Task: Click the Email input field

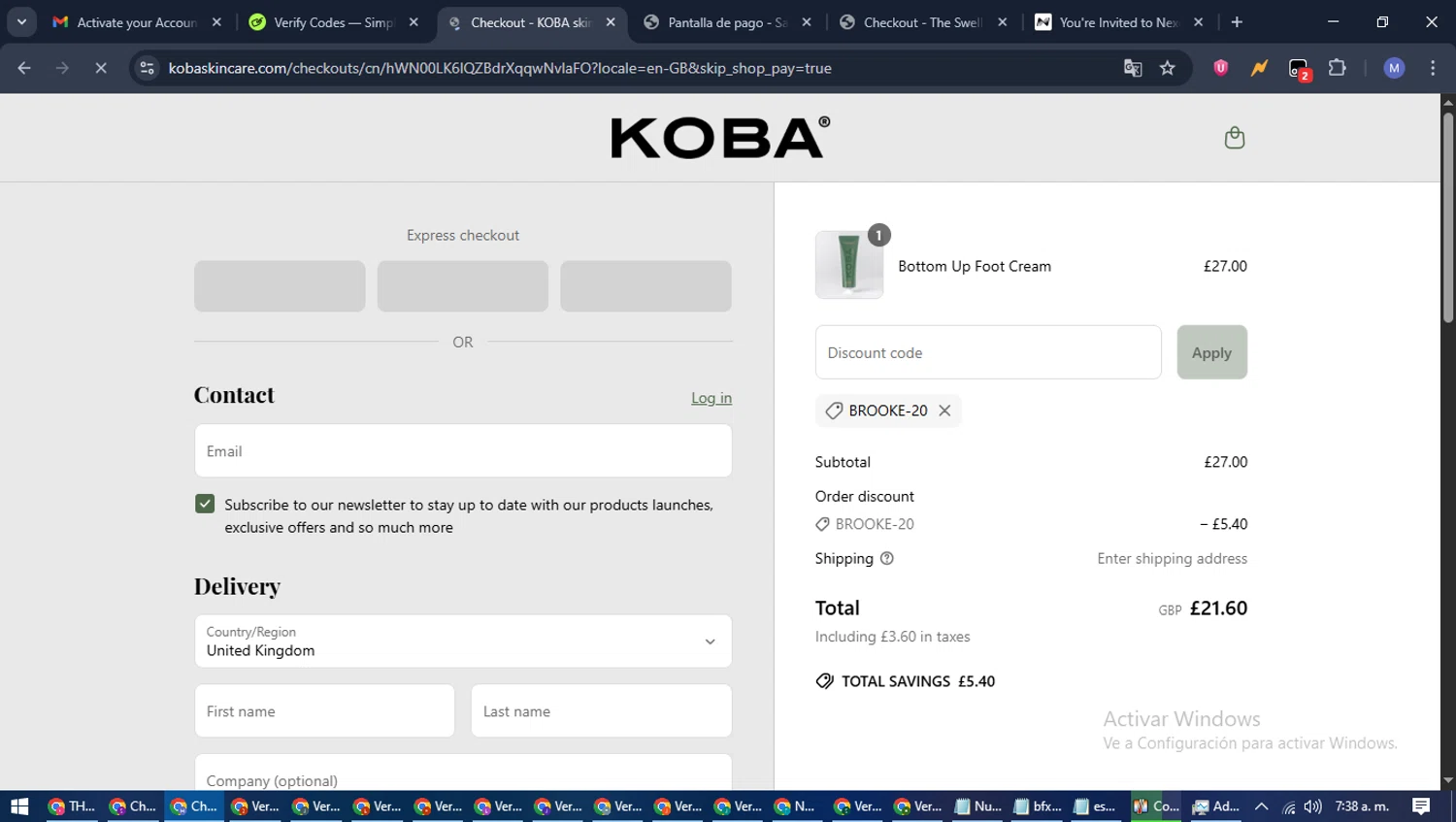Action: (x=463, y=450)
